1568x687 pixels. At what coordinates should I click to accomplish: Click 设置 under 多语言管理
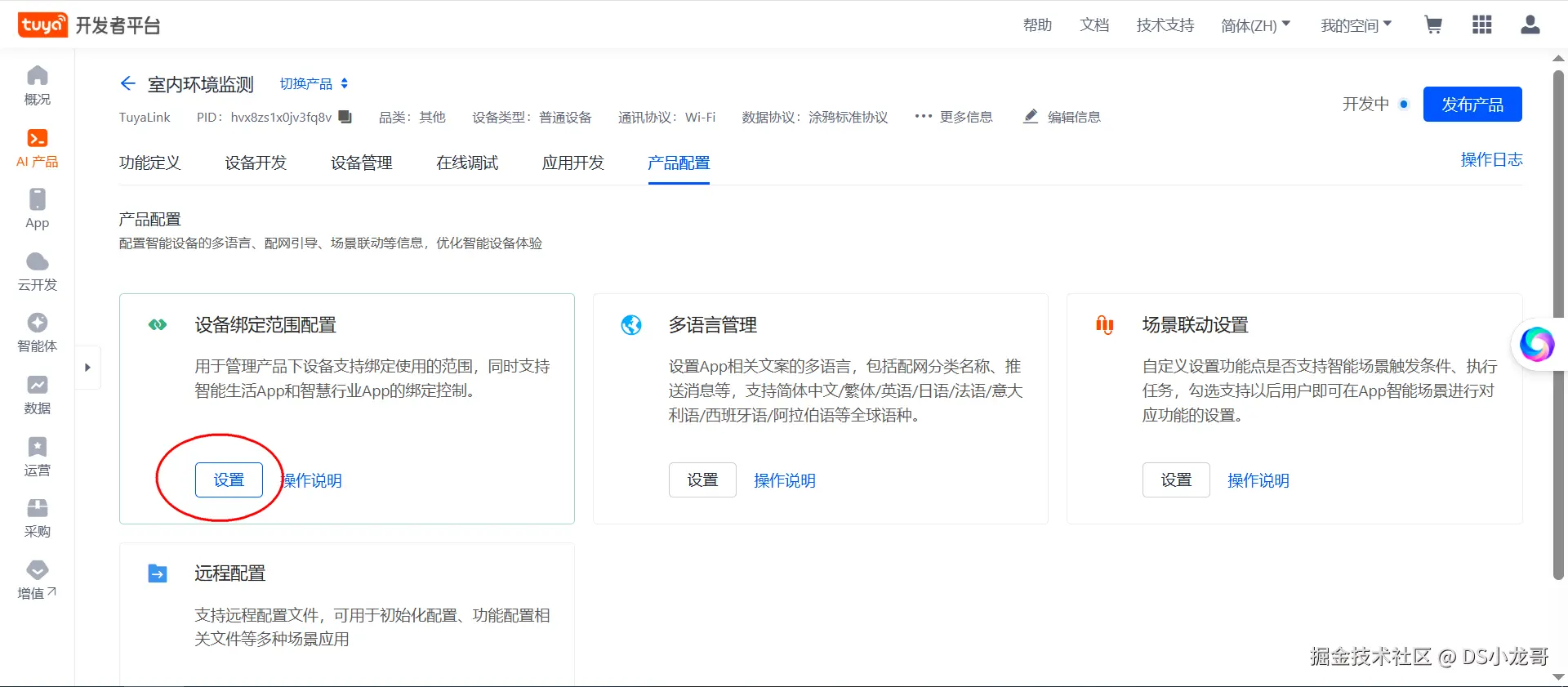tap(702, 480)
